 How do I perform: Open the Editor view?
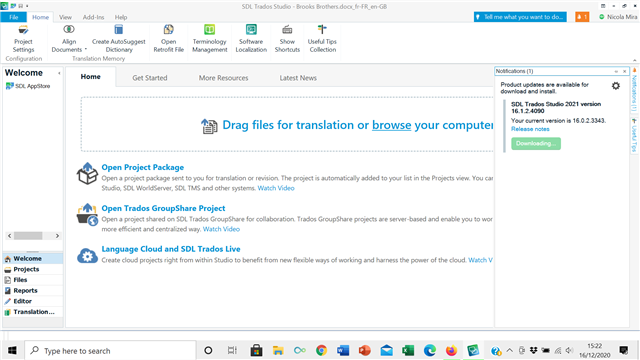(33, 301)
